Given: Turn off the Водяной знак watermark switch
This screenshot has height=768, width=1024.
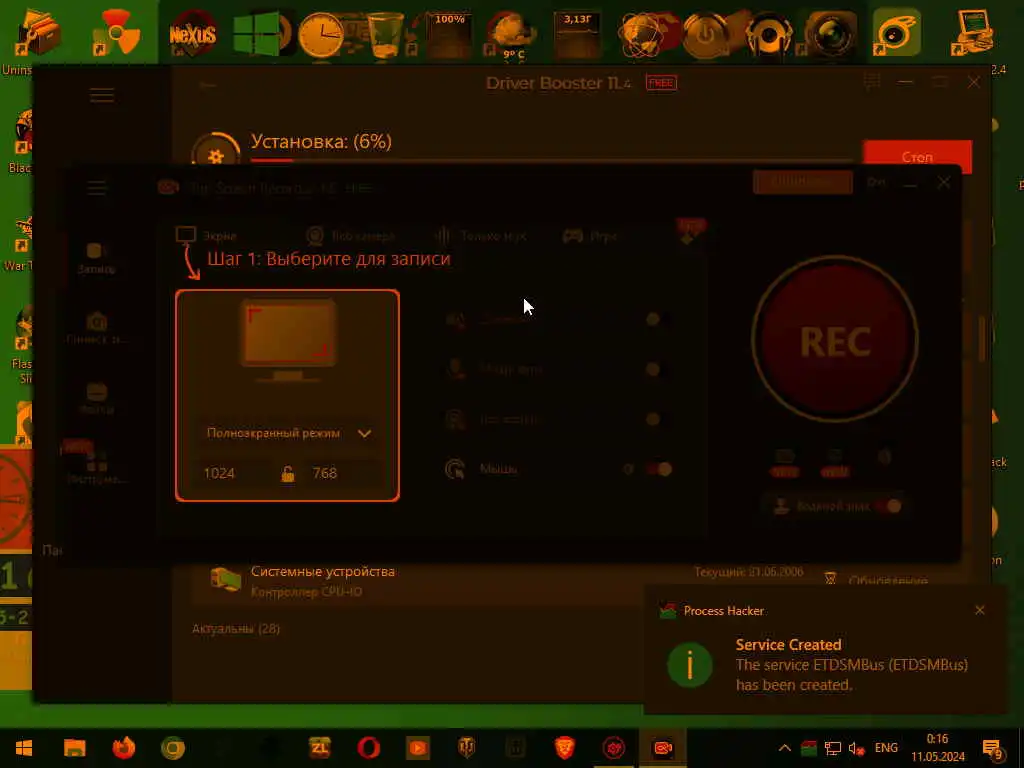Looking at the screenshot, I should click(888, 505).
